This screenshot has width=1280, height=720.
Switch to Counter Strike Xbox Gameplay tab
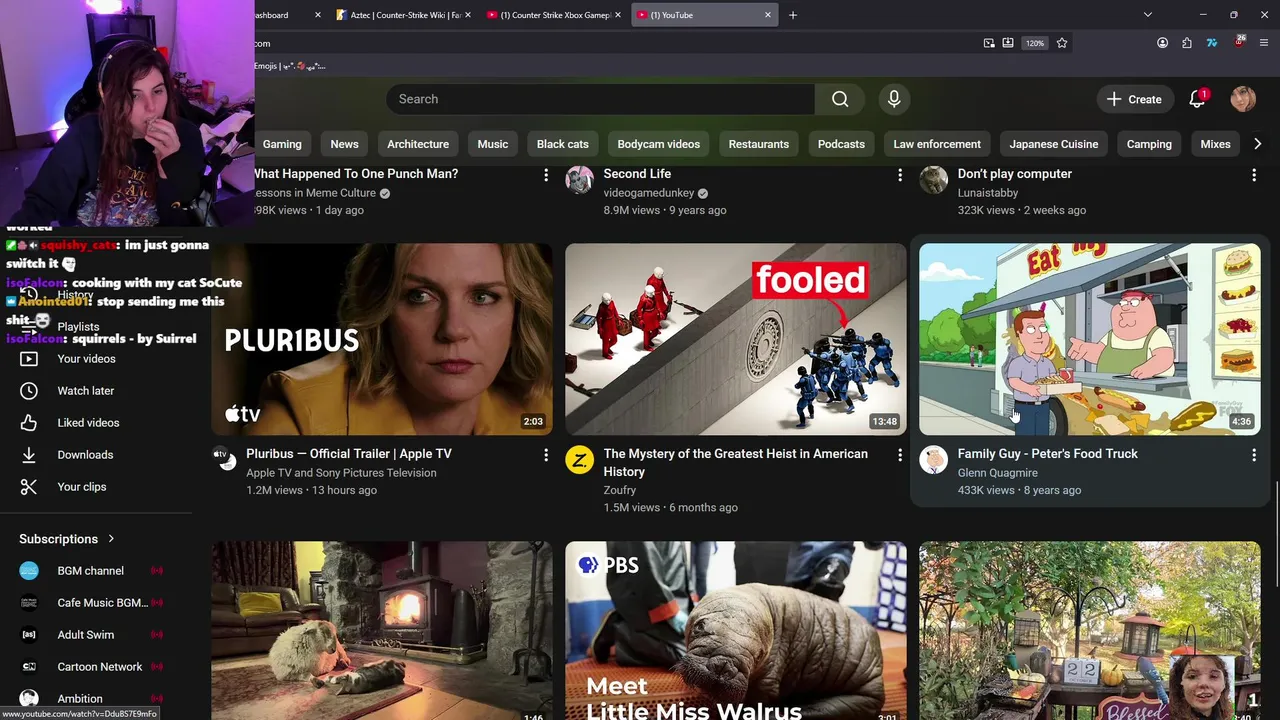pyautogui.click(x=555, y=15)
